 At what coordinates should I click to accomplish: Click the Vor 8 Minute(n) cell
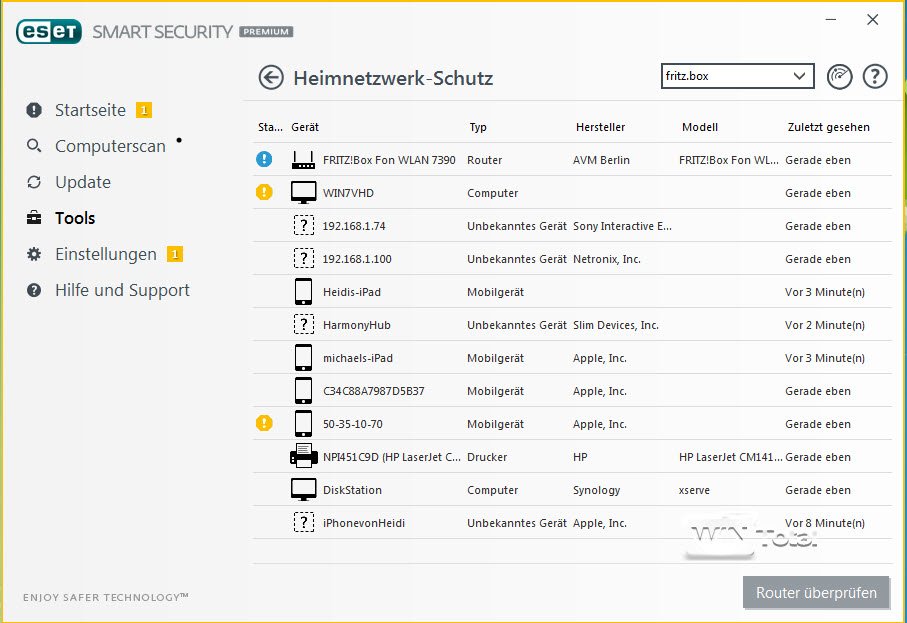825,523
